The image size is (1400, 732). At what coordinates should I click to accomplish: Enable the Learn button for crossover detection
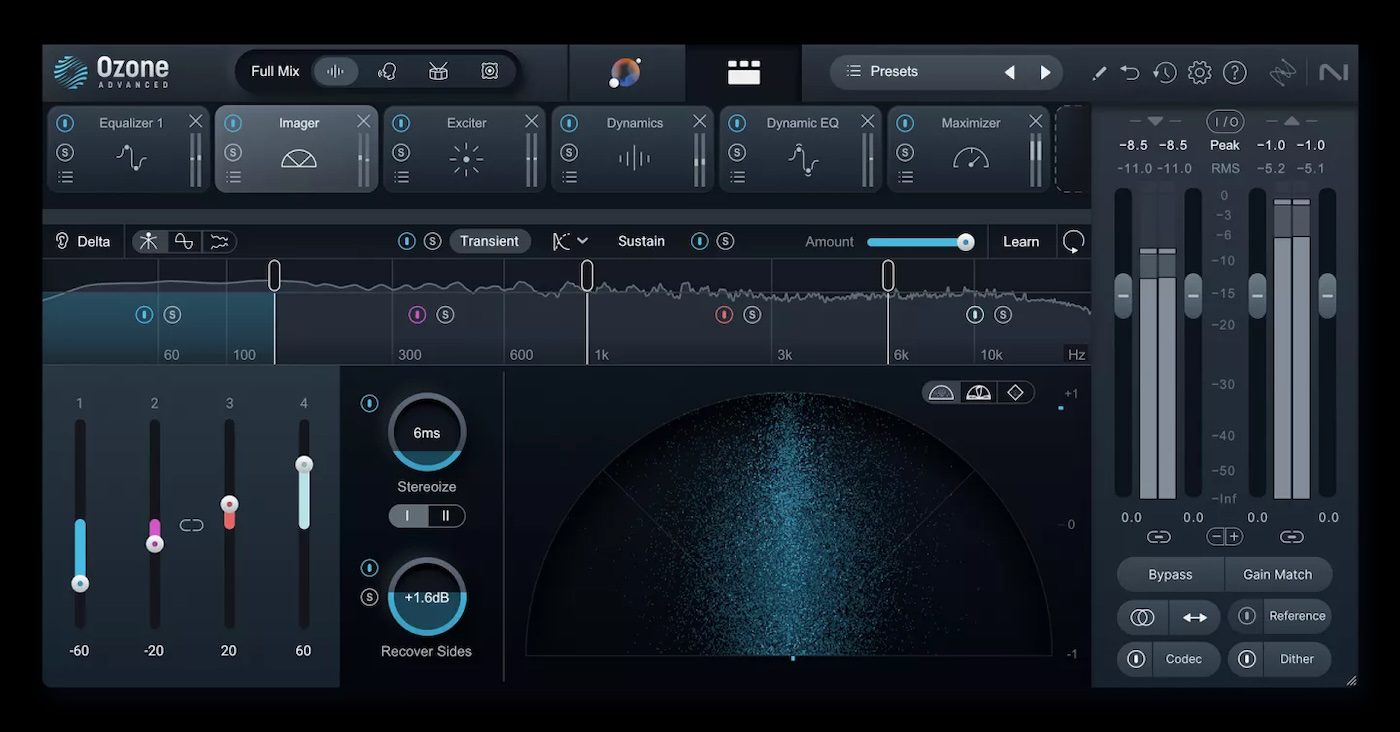[x=1021, y=241]
